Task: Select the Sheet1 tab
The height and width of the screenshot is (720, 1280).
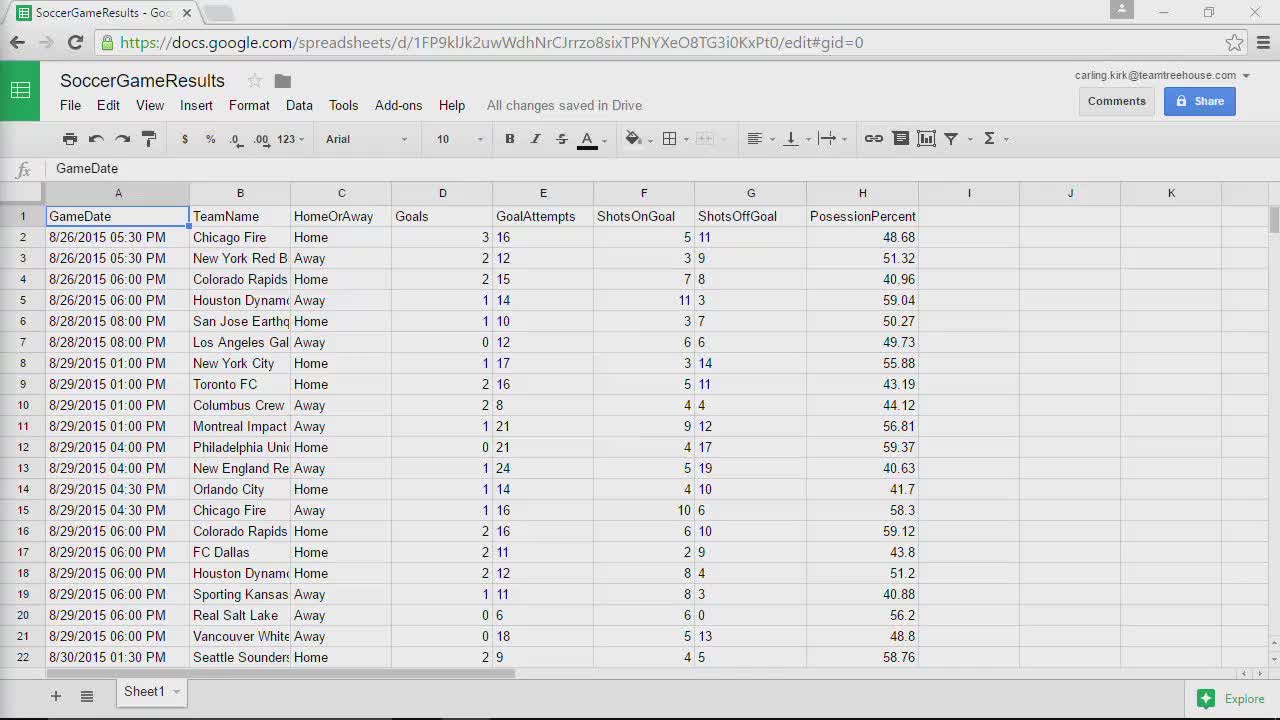Action: (x=144, y=691)
